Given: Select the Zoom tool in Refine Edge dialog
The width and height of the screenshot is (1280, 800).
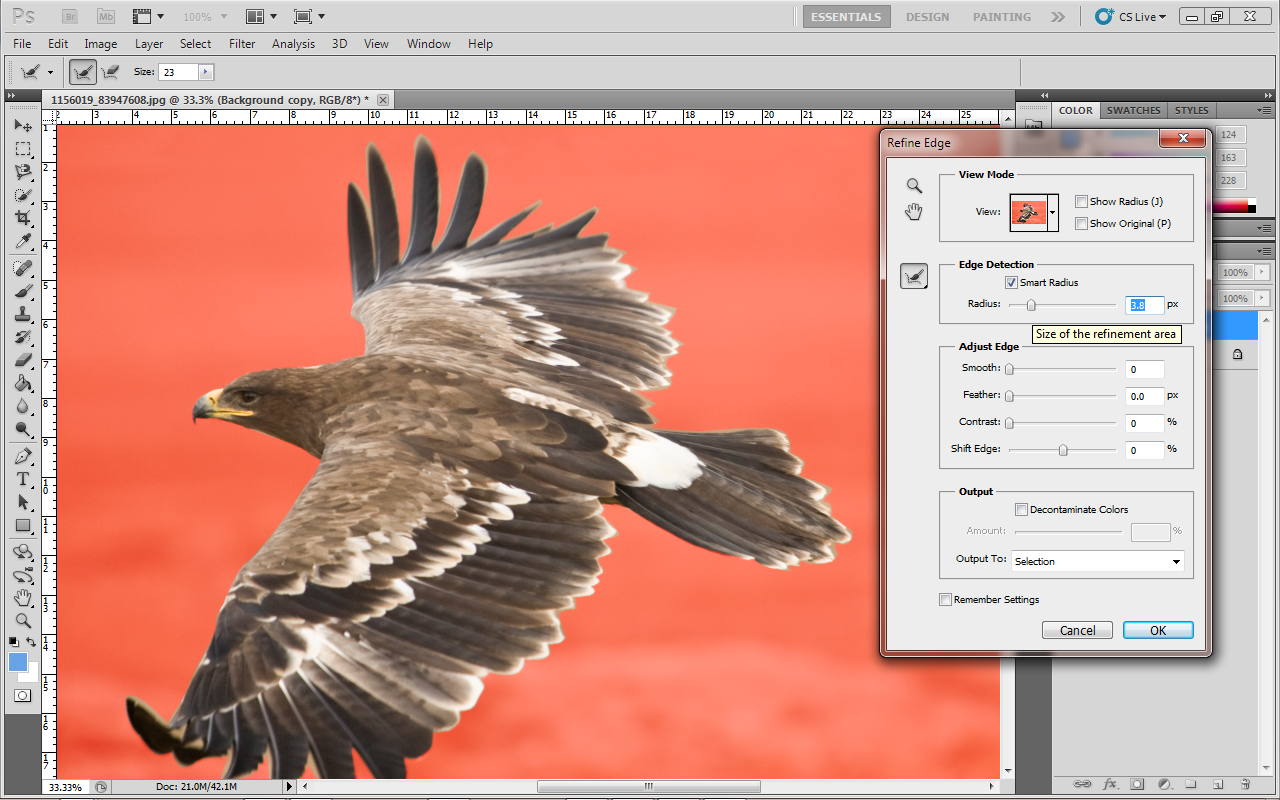Looking at the screenshot, I should tap(914, 186).
